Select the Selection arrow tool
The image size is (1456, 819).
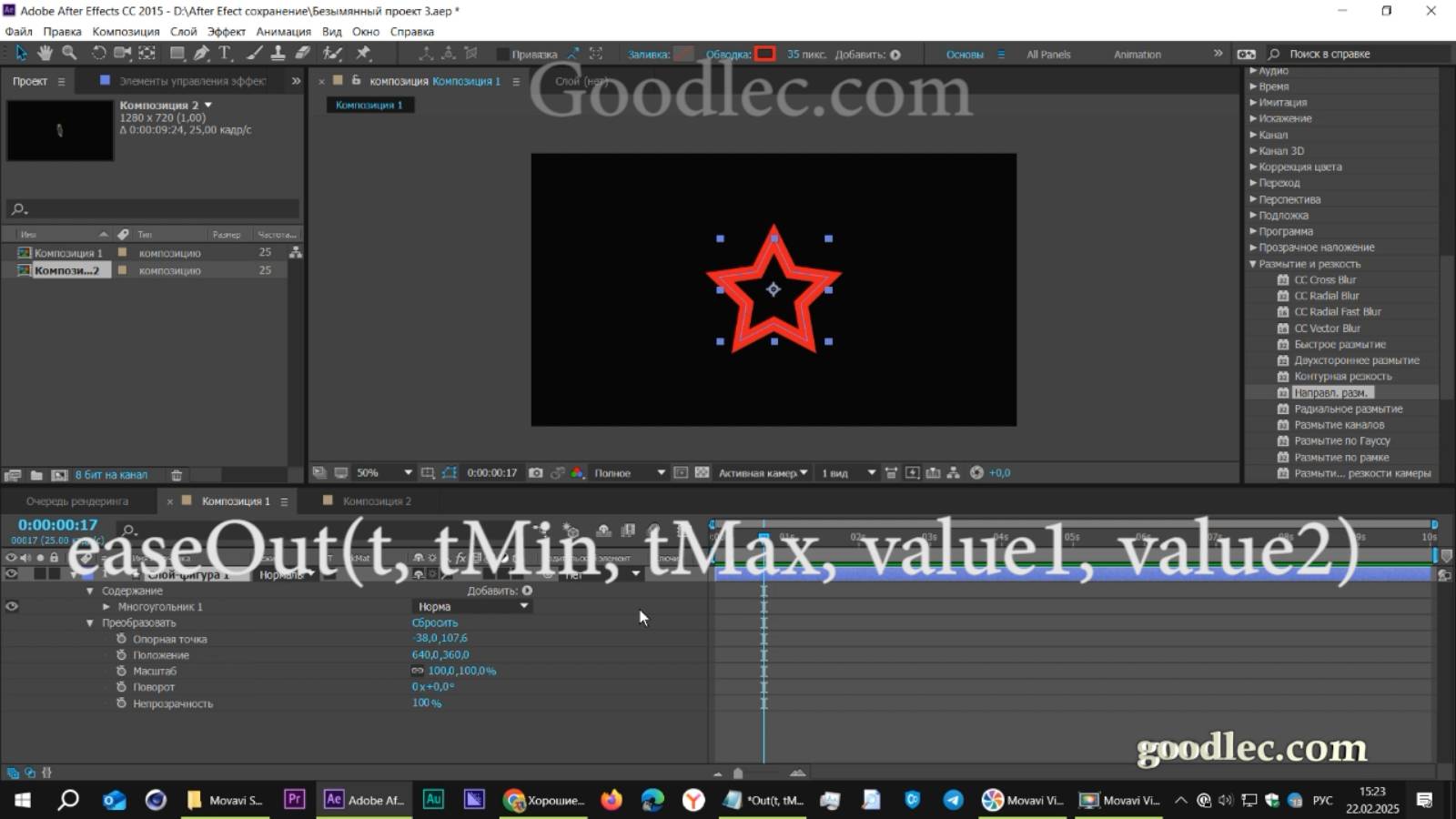pos(21,54)
